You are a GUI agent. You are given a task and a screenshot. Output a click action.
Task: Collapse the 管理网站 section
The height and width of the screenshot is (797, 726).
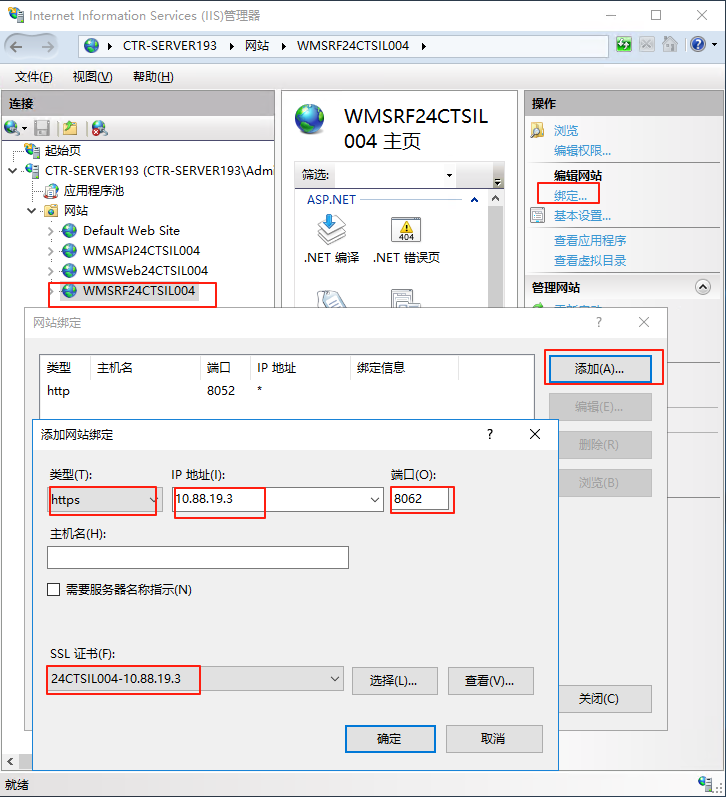coord(702,287)
